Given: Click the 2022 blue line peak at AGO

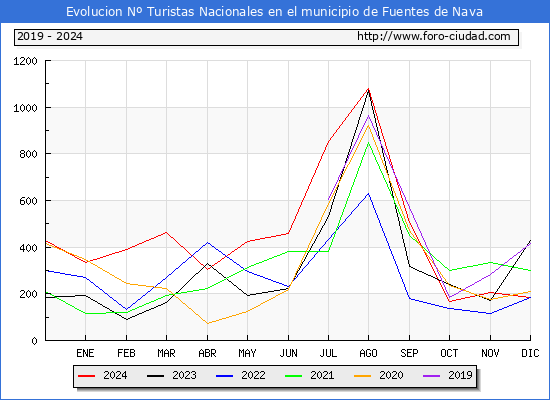Looking at the screenshot, I should [x=368, y=193].
